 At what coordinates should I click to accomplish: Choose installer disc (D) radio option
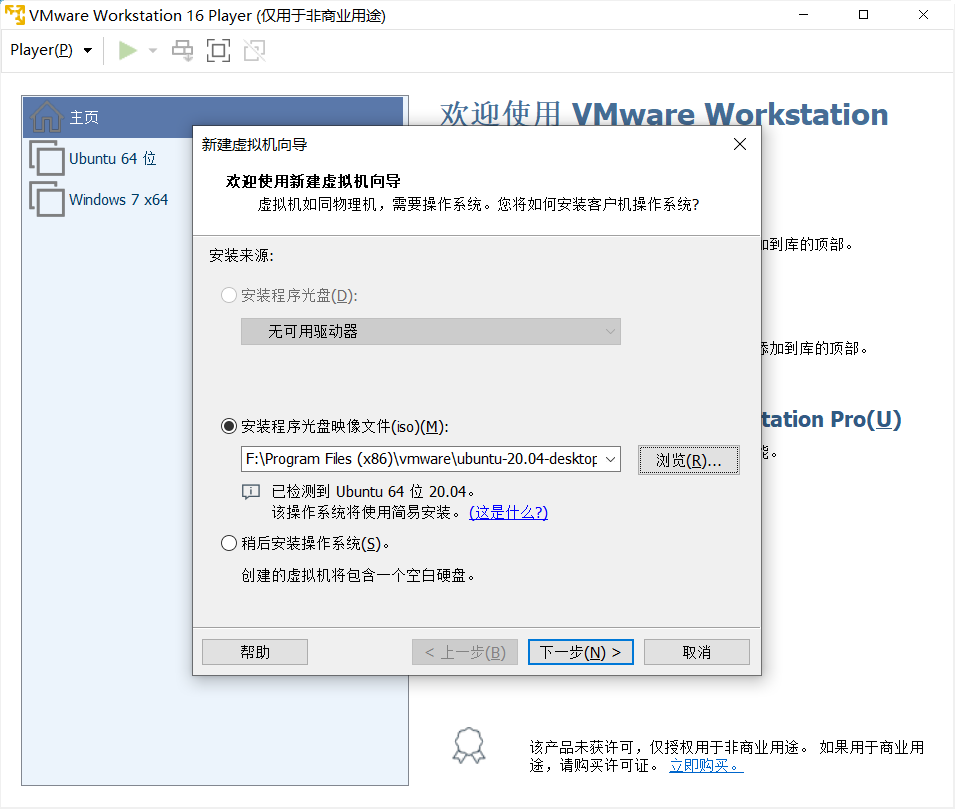228,295
